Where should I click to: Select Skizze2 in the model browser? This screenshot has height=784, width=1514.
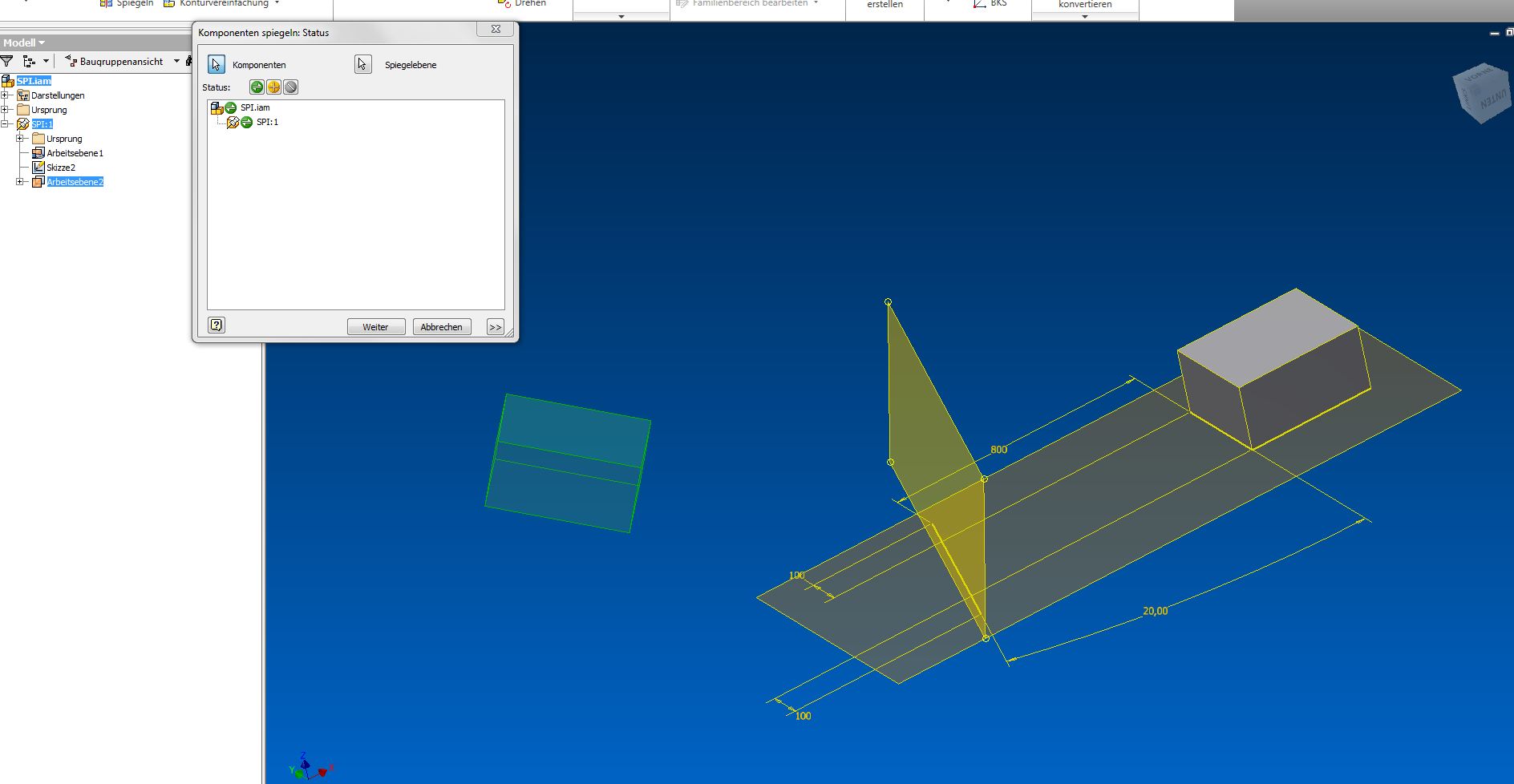pyautogui.click(x=61, y=168)
